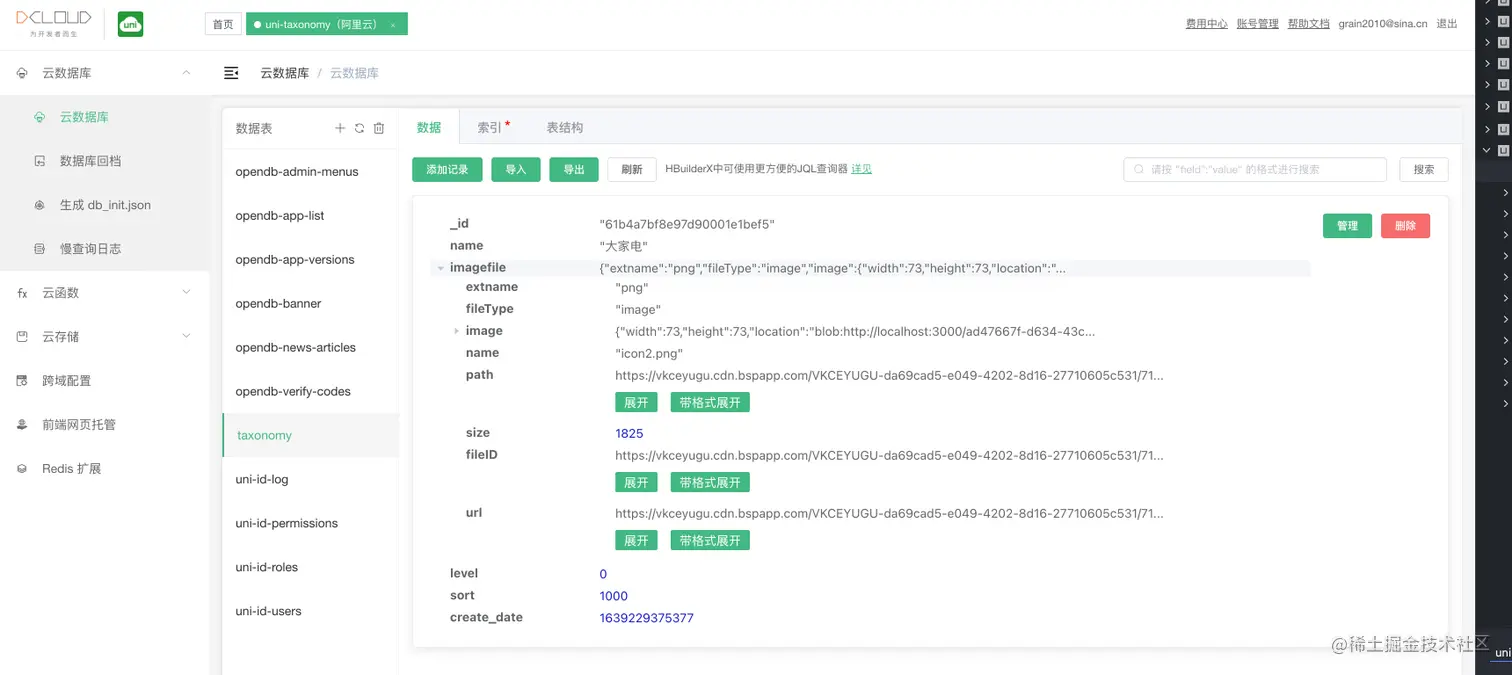Switch to the 表结构 tab
The width and height of the screenshot is (1512, 675).
pyautogui.click(x=565, y=128)
